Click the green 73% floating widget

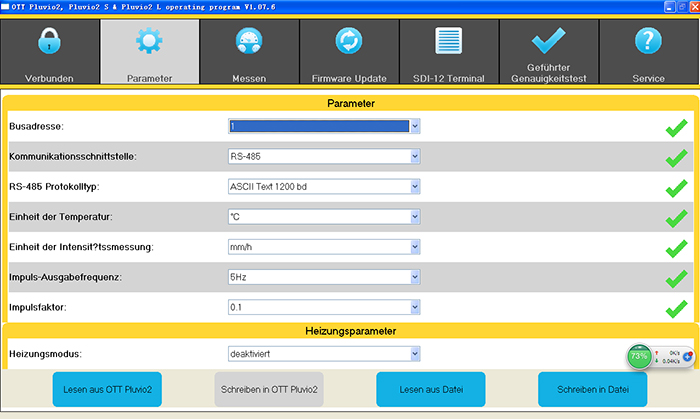tap(639, 357)
